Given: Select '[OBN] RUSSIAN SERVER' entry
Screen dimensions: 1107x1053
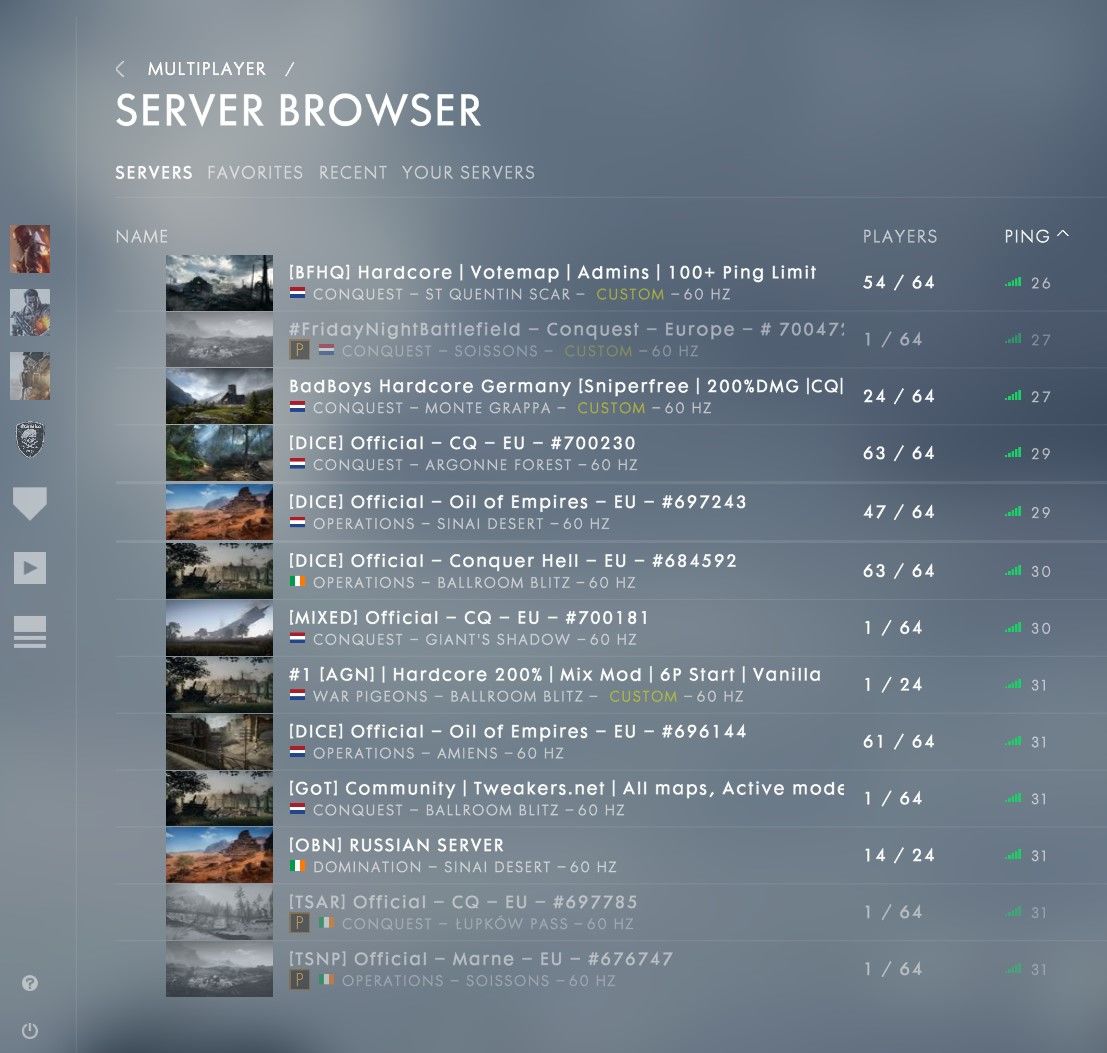Looking at the screenshot, I should click(x=611, y=855).
